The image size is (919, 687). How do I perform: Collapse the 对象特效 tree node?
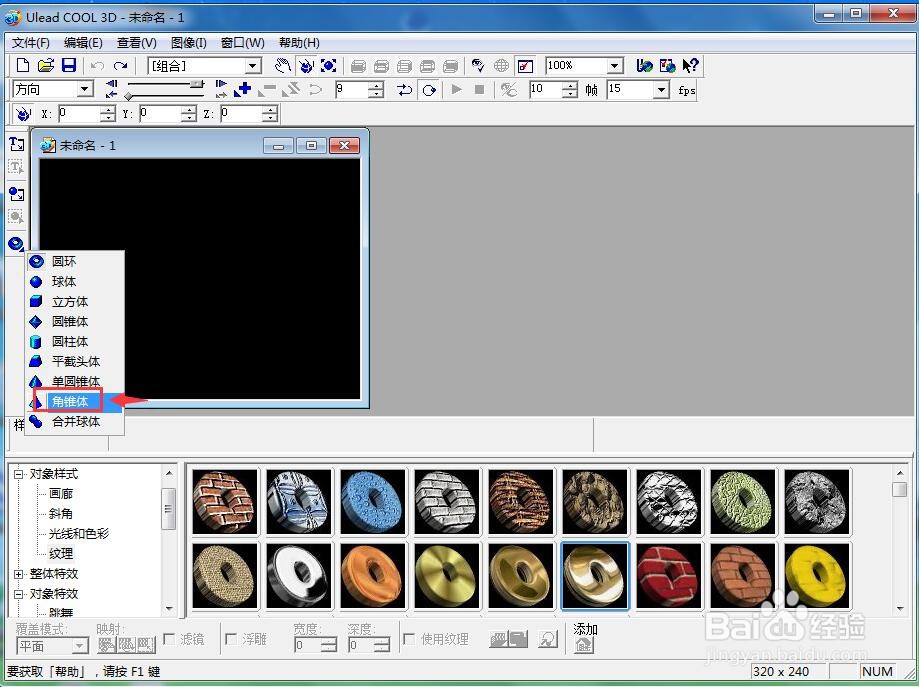(19, 594)
